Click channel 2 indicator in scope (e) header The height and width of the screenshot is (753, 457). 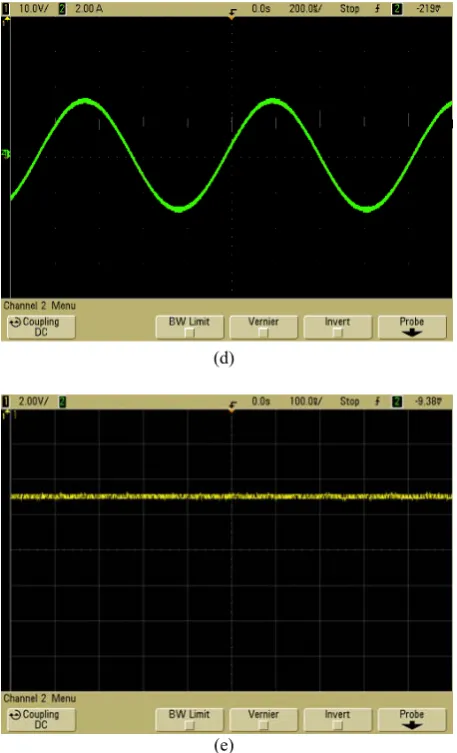[x=62, y=401]
